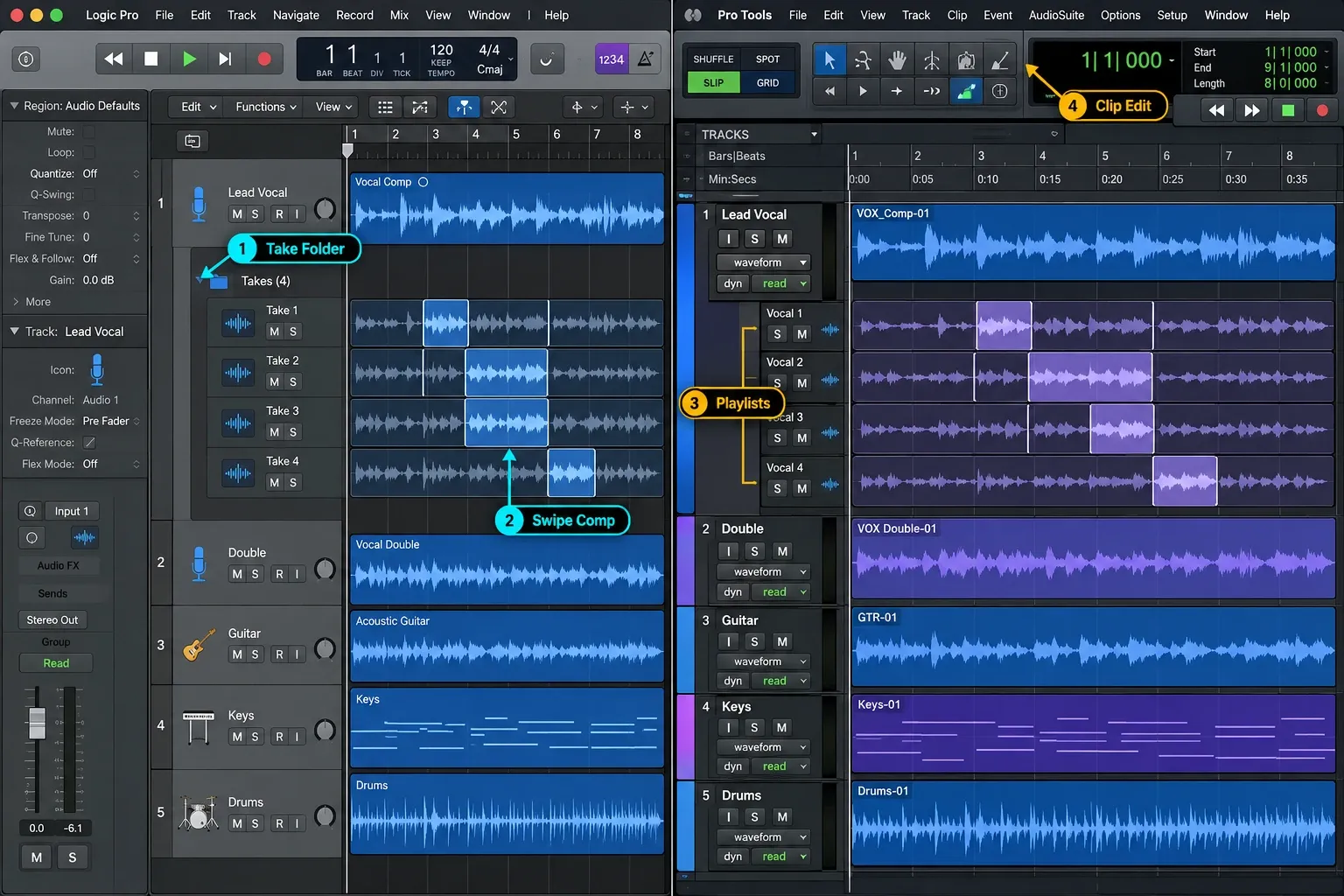Image resolution: width=1344 pixels, height=896 pixels.
Task: Toggle the automation view icon in Logic toolbar
Action: [x=420, y=107]
